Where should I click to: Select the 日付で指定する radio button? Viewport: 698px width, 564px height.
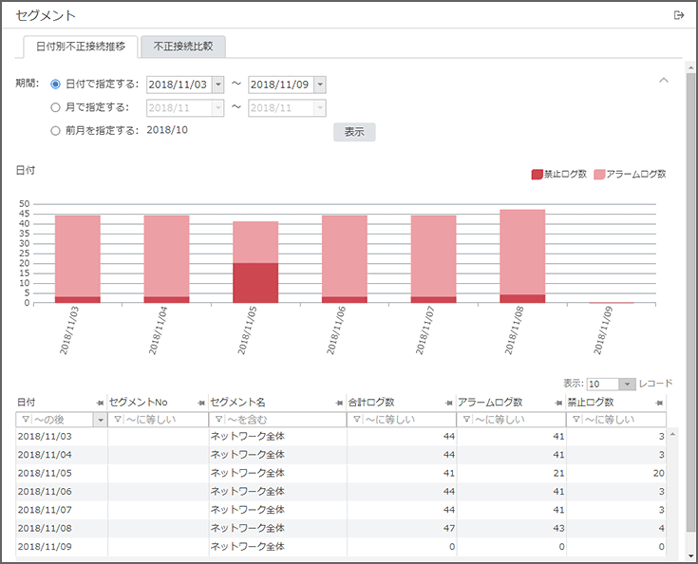pyautogui.click(x=55, y=85)
